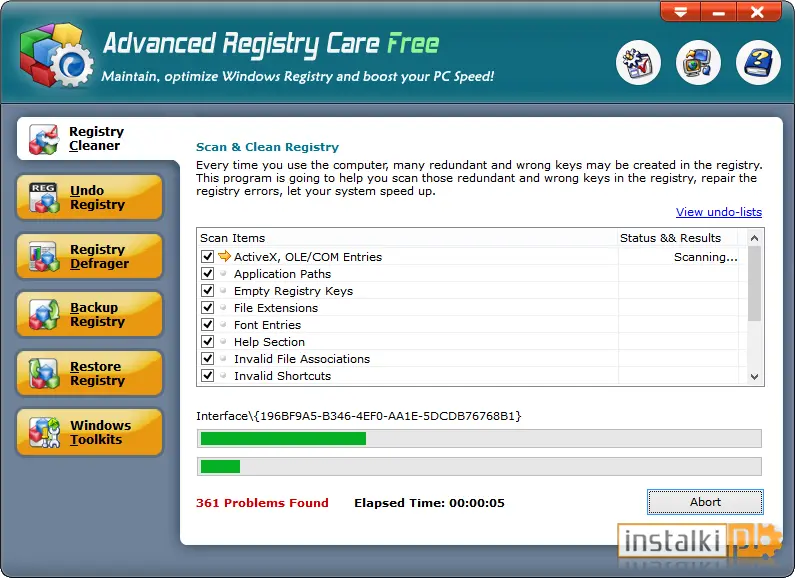Viewport: 795px width, 578px height.
Task: Click the Registry Defrager chart icon
Action: tap(44, 257)
